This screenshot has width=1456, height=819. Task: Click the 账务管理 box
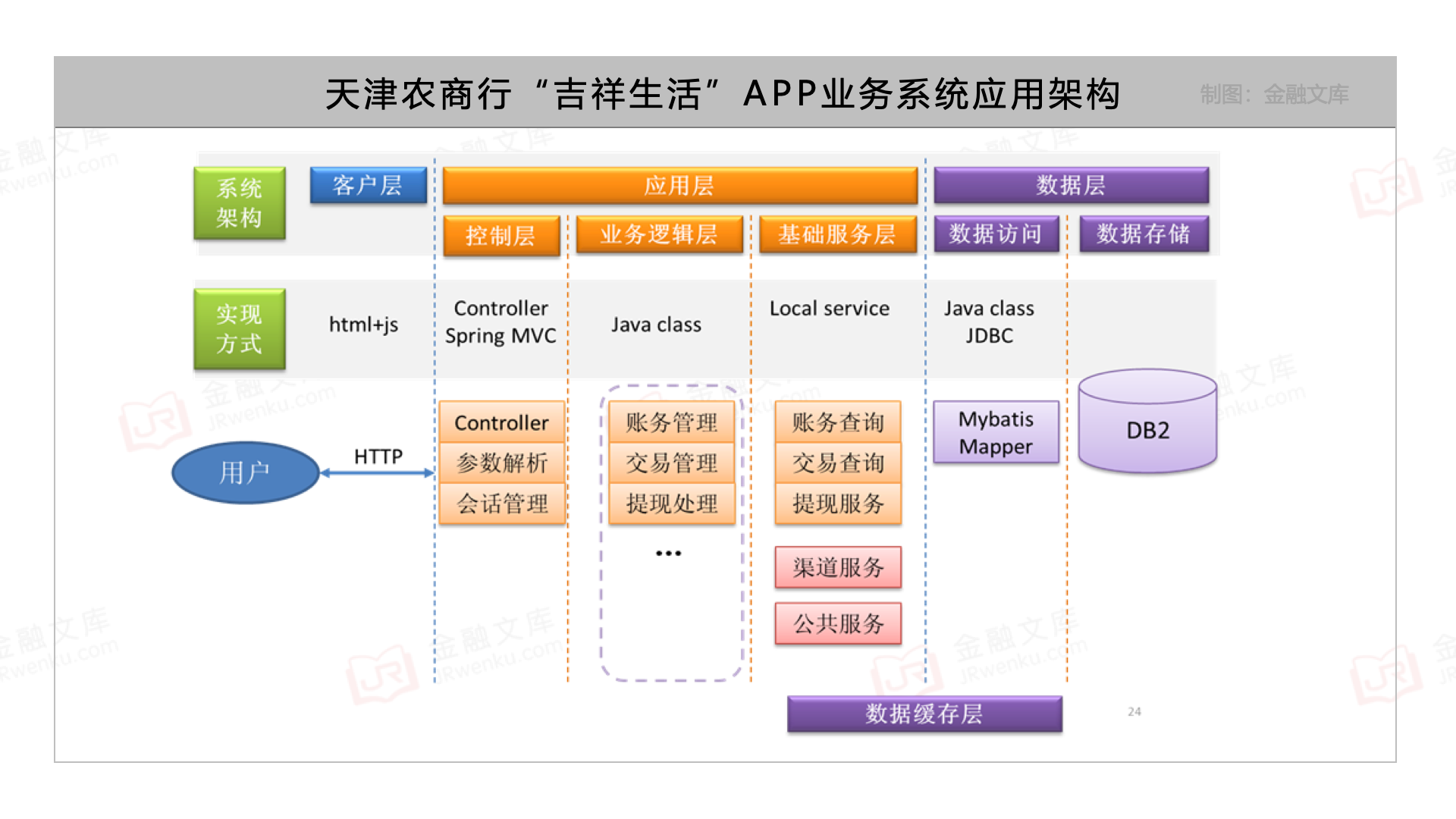click(x=672, y=422)
